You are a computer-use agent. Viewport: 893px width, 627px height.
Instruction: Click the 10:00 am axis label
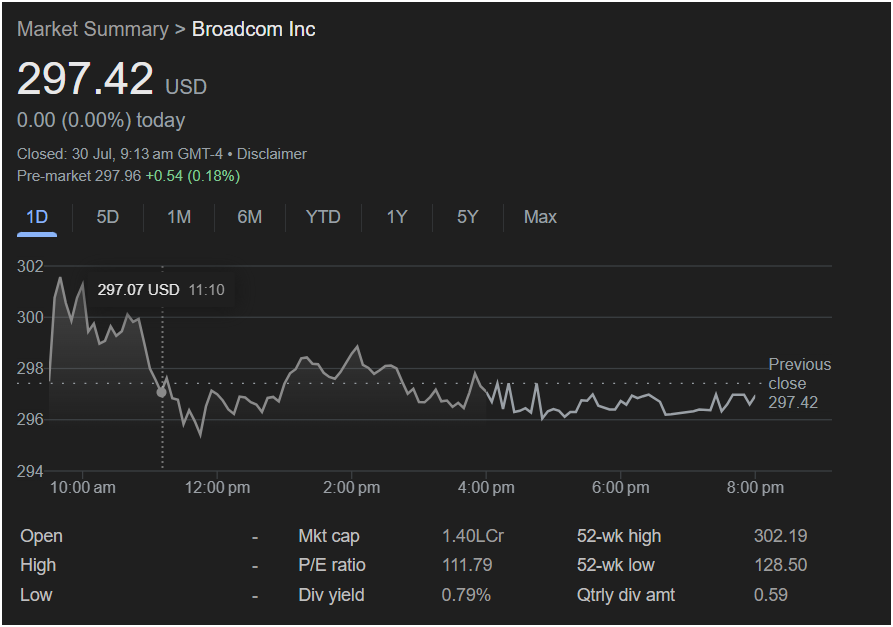point(83,487)
